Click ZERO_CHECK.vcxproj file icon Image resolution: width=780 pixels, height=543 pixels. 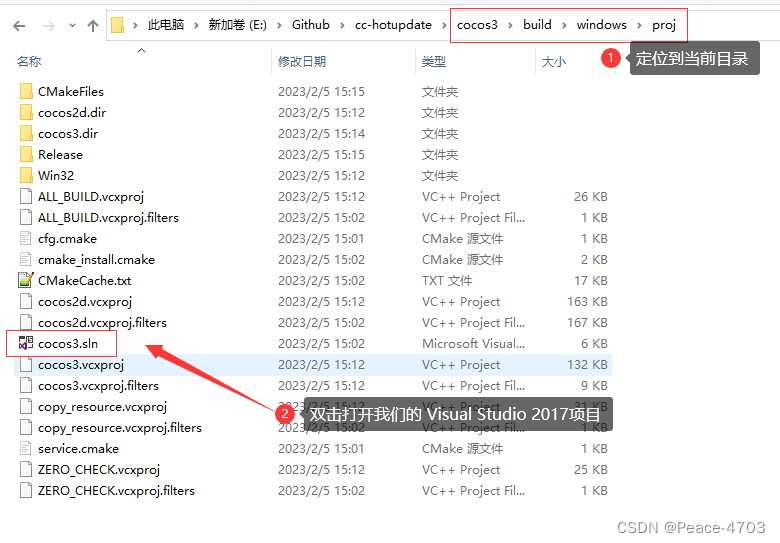26,469
